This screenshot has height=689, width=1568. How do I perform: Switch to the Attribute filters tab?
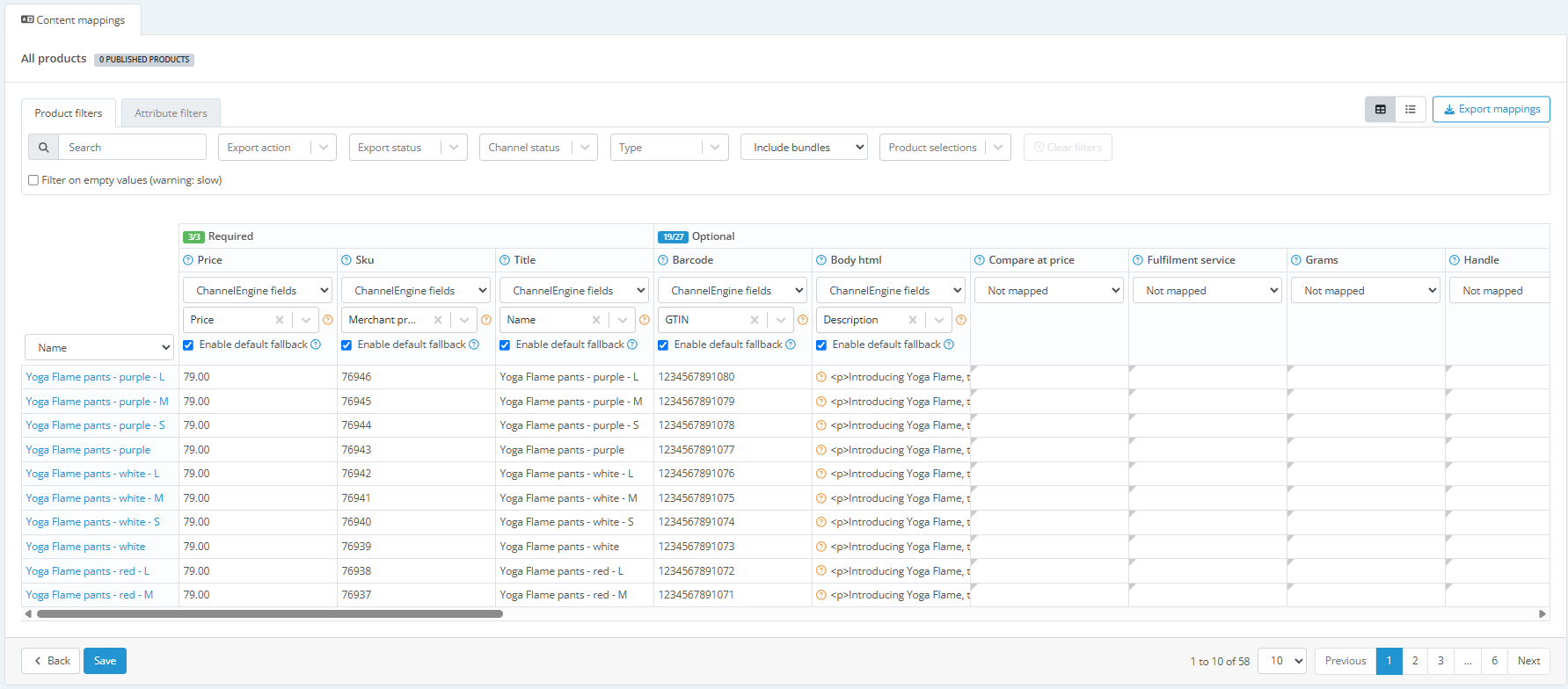click(171, 113)
